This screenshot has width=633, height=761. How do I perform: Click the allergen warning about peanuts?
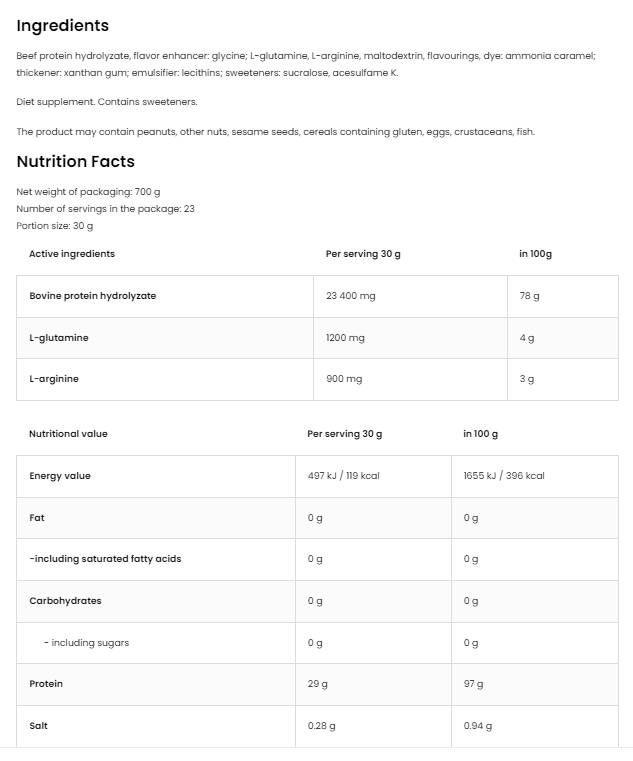click(x=276, y=132)
